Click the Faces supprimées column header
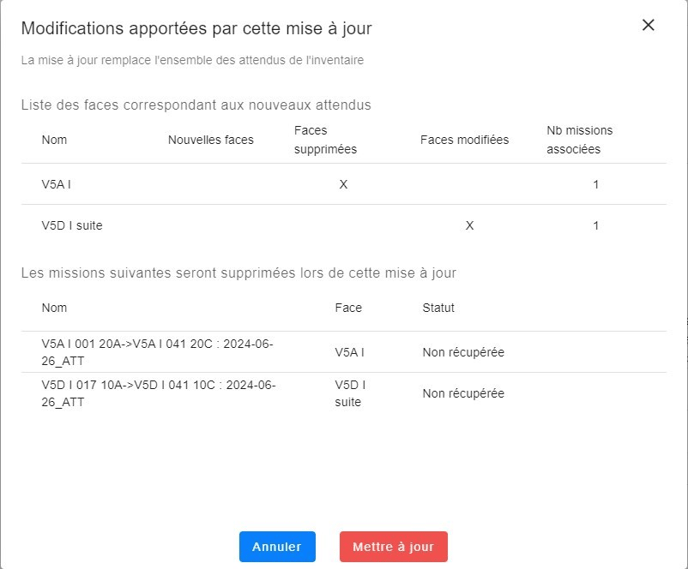This screenshot has width=688, height=569. pyautogui.click(x=325, y=140)
